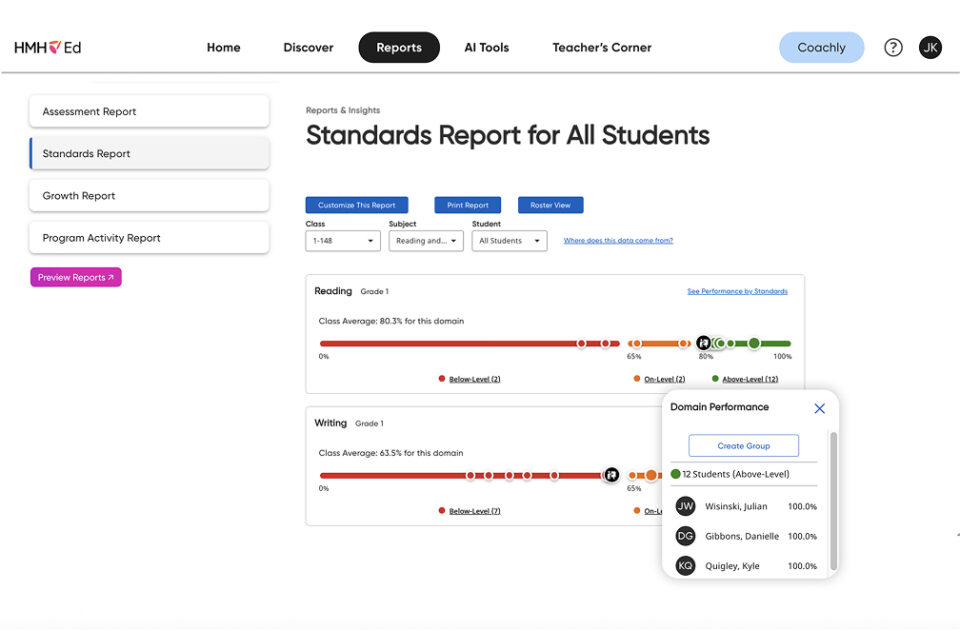This screenshot has width=960, height=630.
Task: Select 'Quigley, Kyle' name in the list
Action: pyautogui.click(x=732, y=566)
